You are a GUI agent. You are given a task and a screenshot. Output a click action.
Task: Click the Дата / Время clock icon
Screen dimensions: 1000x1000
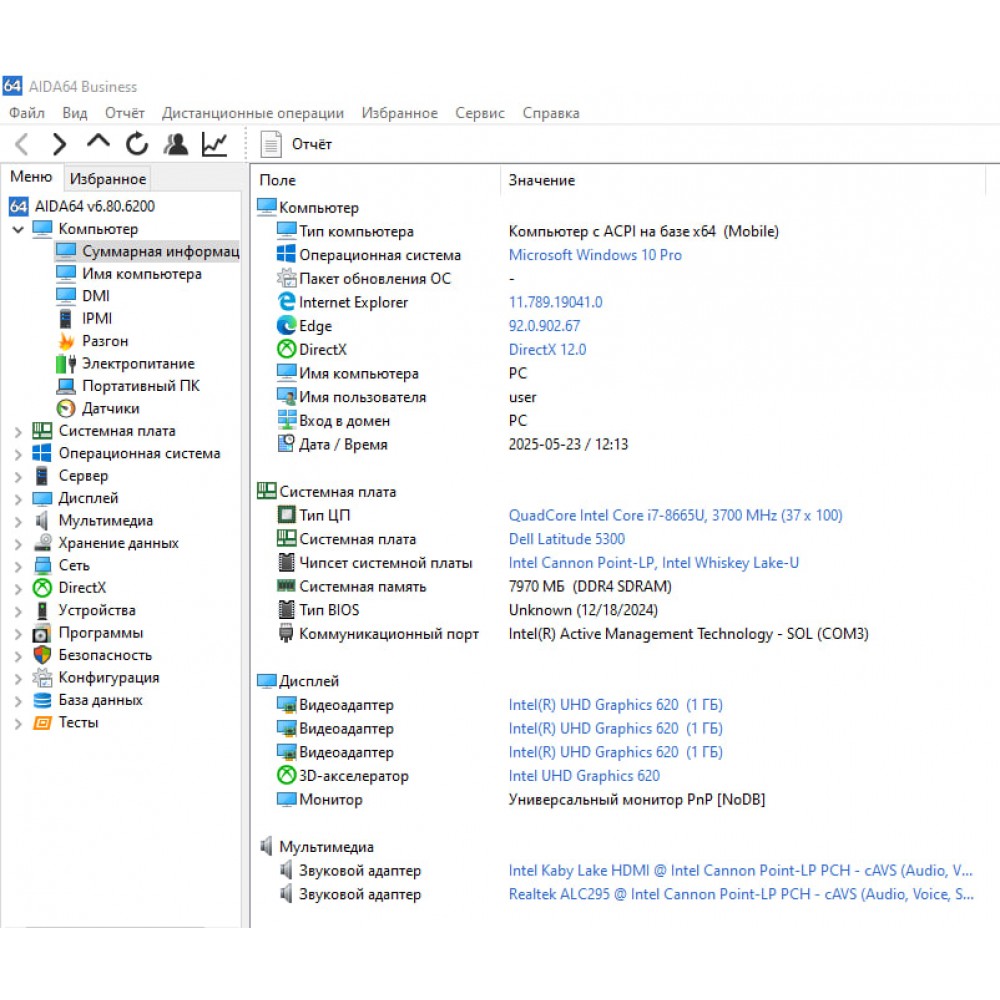click(286, 443)
